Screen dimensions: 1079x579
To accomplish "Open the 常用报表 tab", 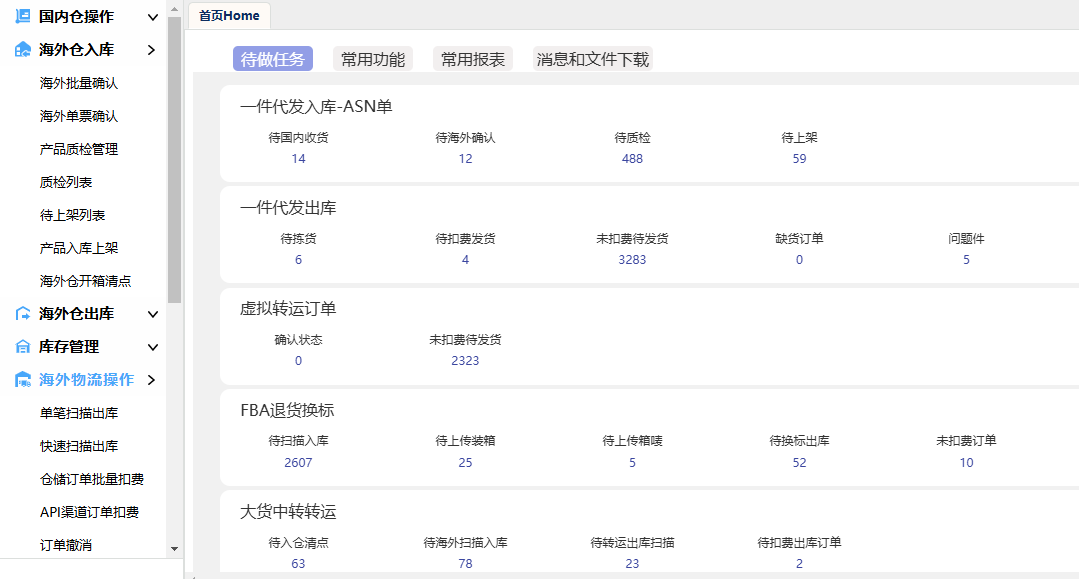I will pos(473,59).
